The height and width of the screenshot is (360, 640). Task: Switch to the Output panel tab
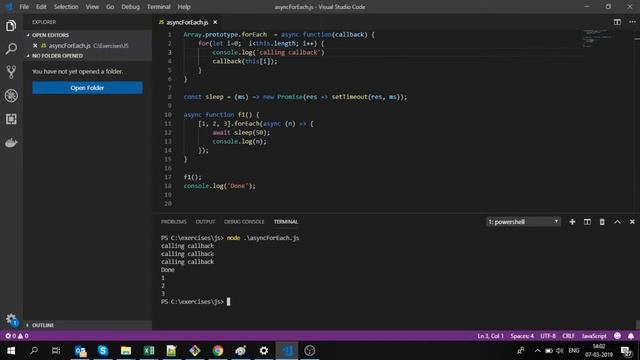(205, 222)
